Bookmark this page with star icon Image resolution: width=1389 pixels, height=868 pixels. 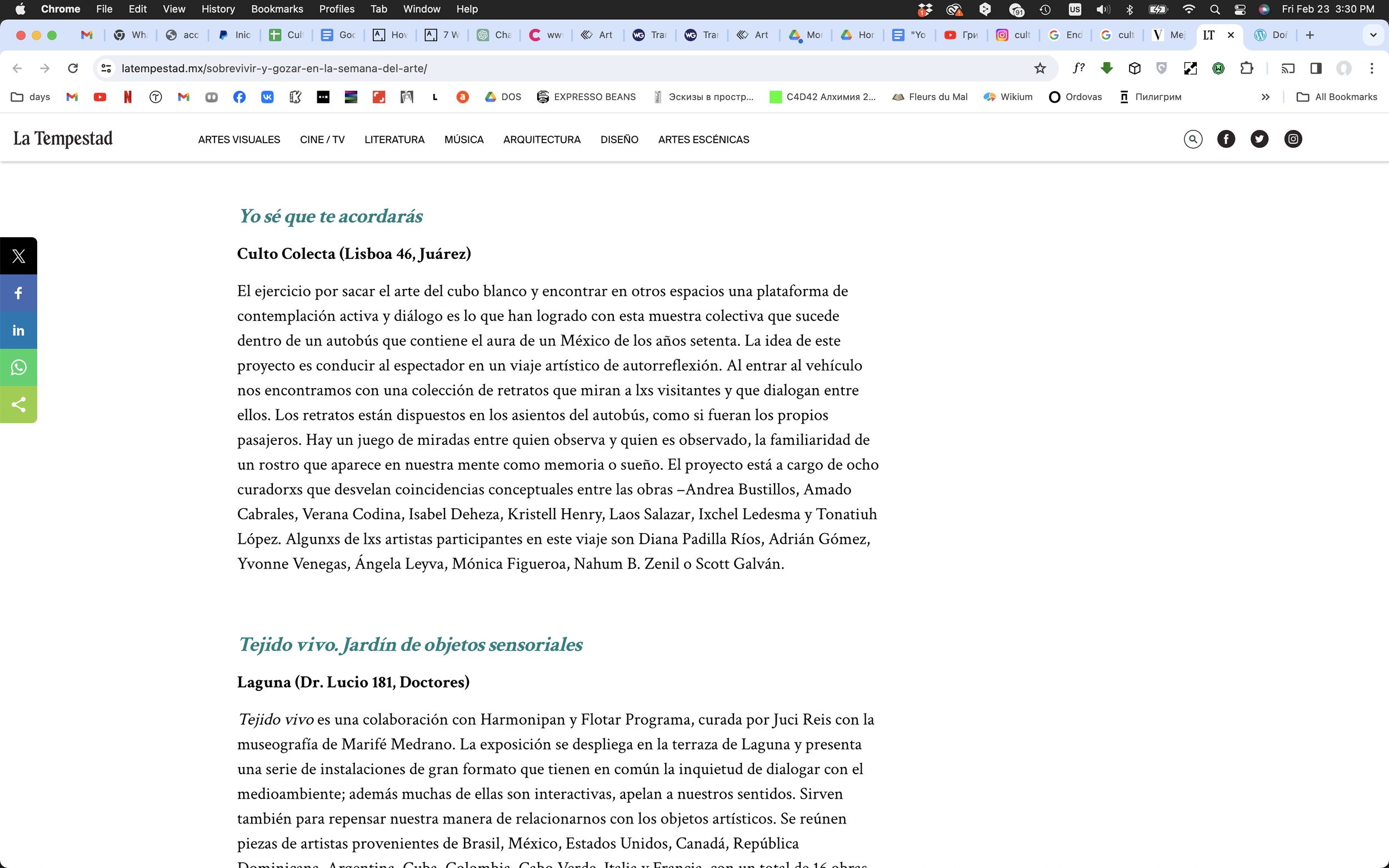pos(1040,68)
